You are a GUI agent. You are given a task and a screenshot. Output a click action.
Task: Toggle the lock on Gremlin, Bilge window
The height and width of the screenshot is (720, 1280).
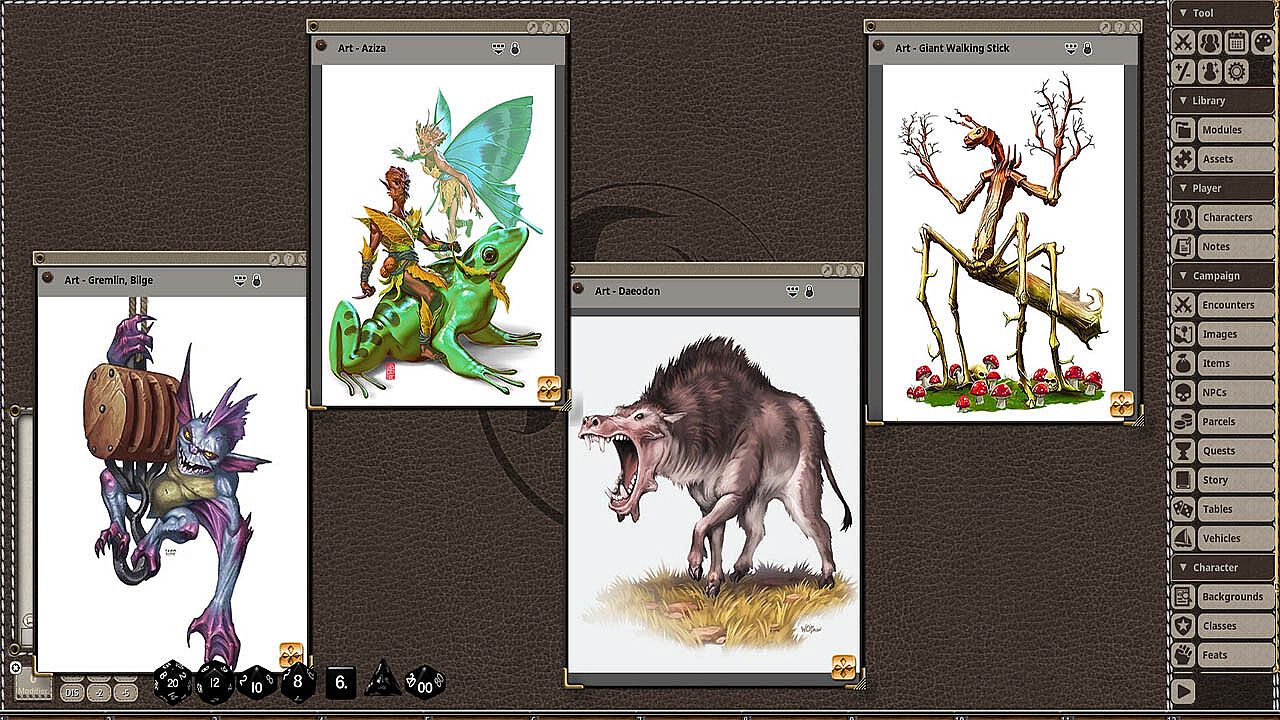257,280
